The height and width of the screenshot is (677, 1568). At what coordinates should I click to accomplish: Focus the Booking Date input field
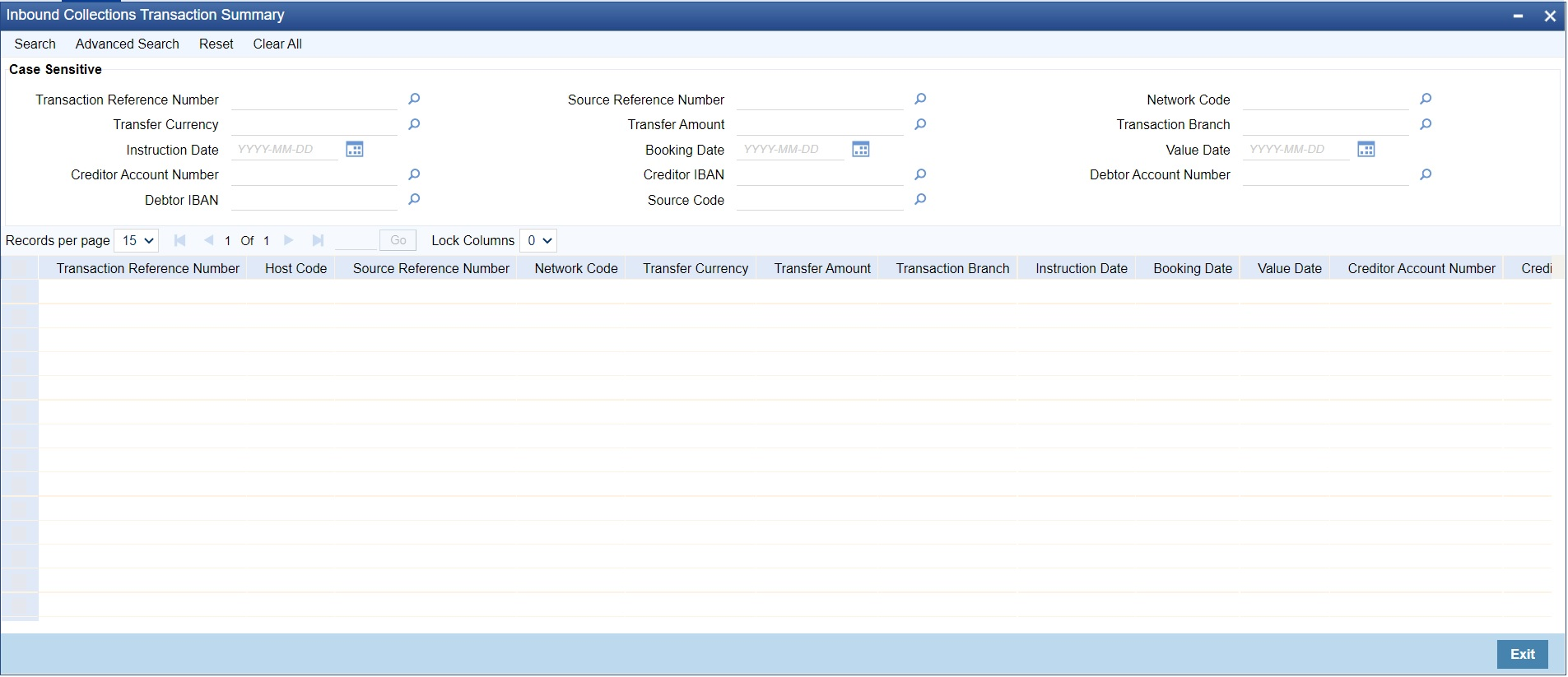(790, 150)
